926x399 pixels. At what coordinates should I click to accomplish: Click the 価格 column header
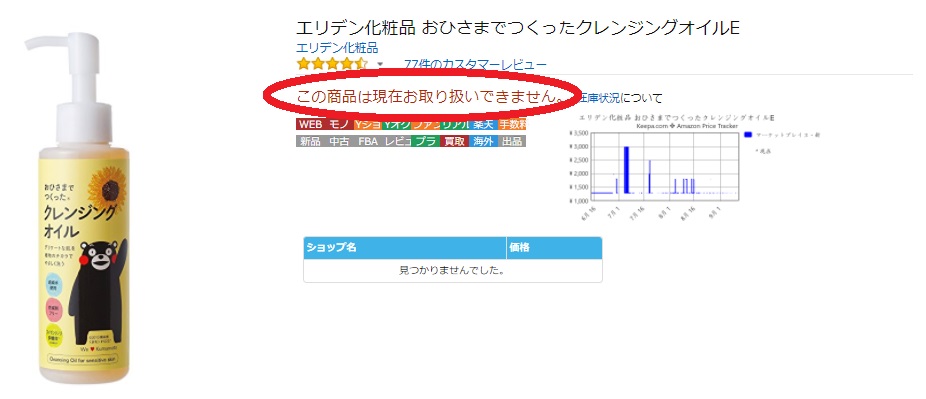pos(555,248)
